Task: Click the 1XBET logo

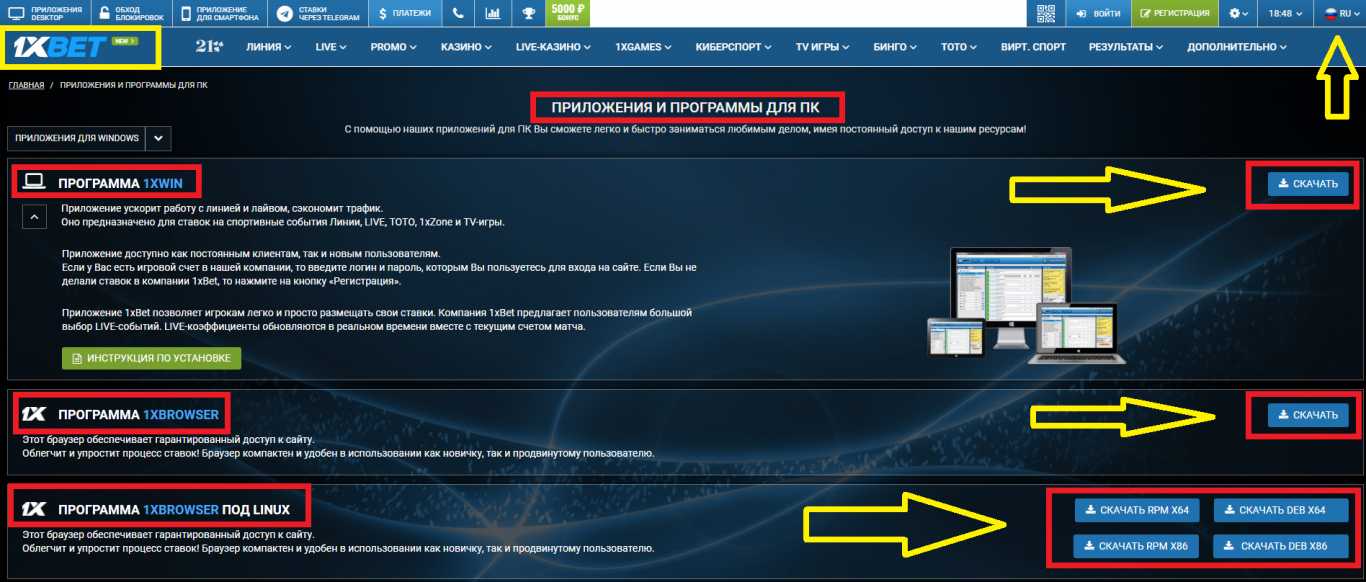Action: (x=58, y=47)
